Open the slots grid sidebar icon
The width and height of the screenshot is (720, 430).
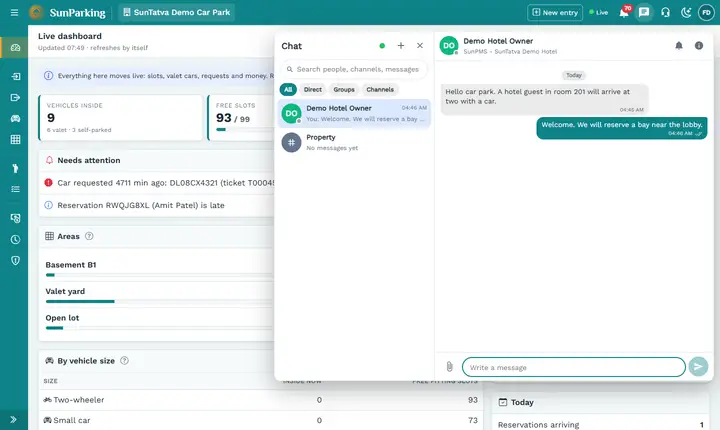[x=15, y=140]
